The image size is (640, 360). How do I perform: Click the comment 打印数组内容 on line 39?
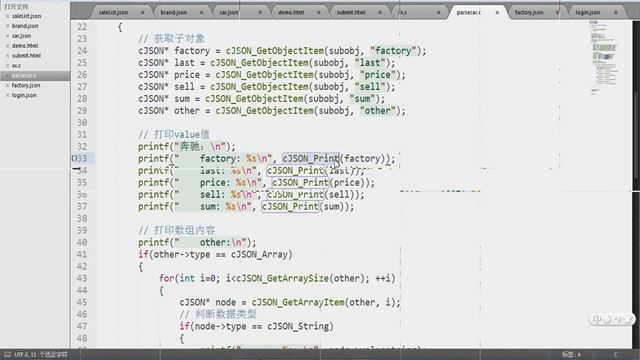click(176, 231)
